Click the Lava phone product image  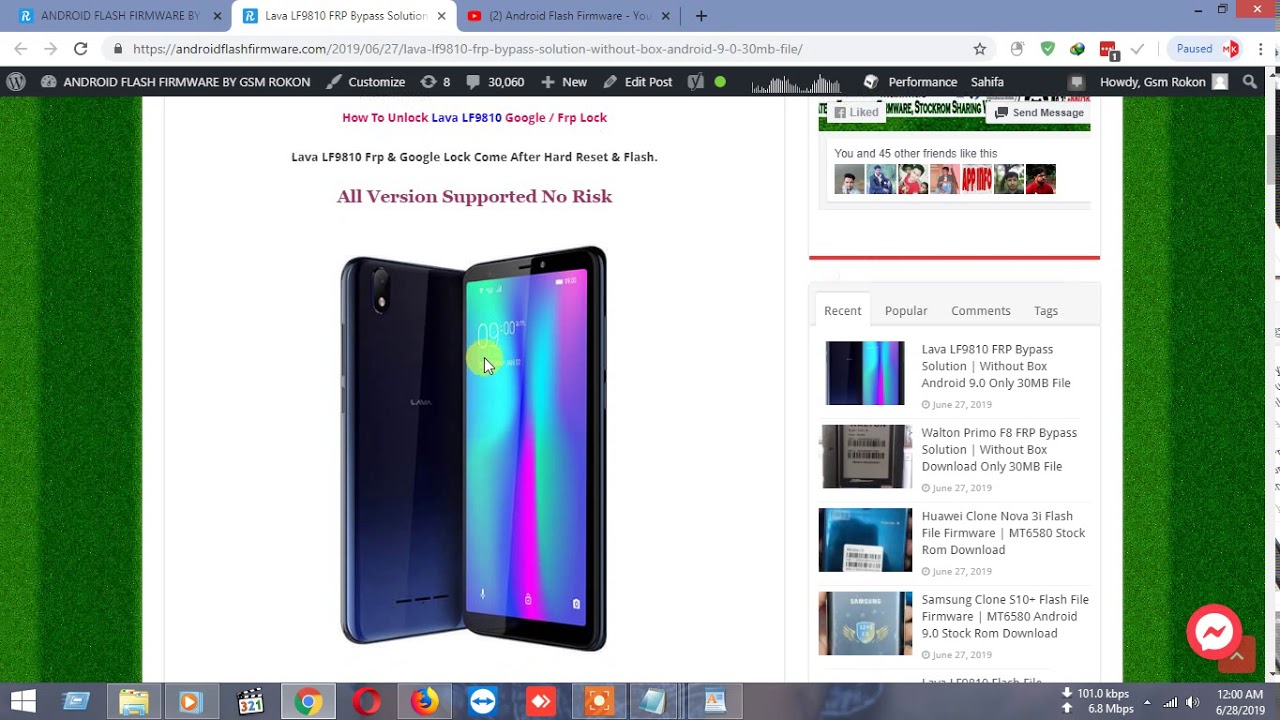pyautogui.click(x=474, y=449)
